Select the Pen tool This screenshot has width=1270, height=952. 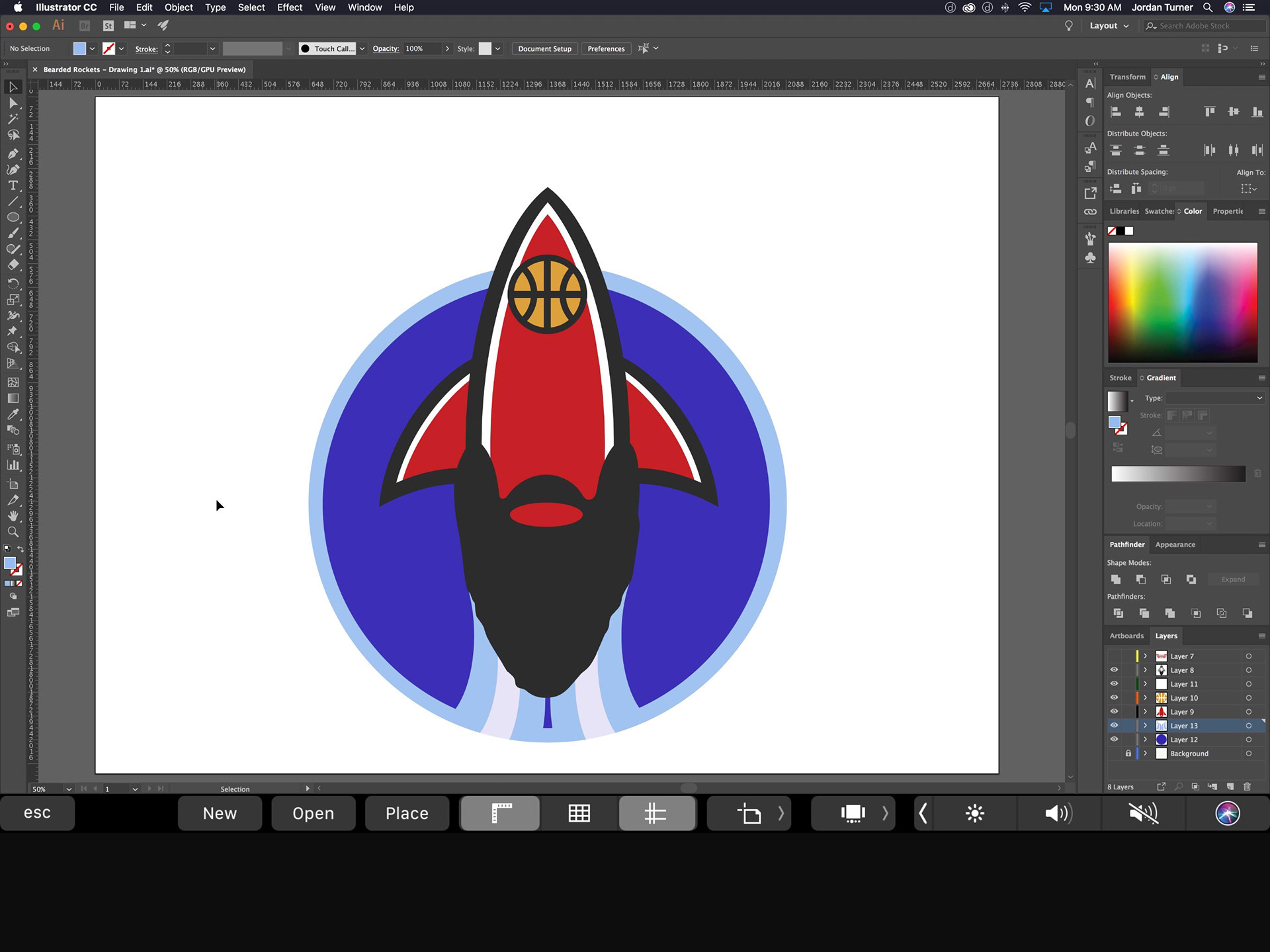click(x=13, y=153)
